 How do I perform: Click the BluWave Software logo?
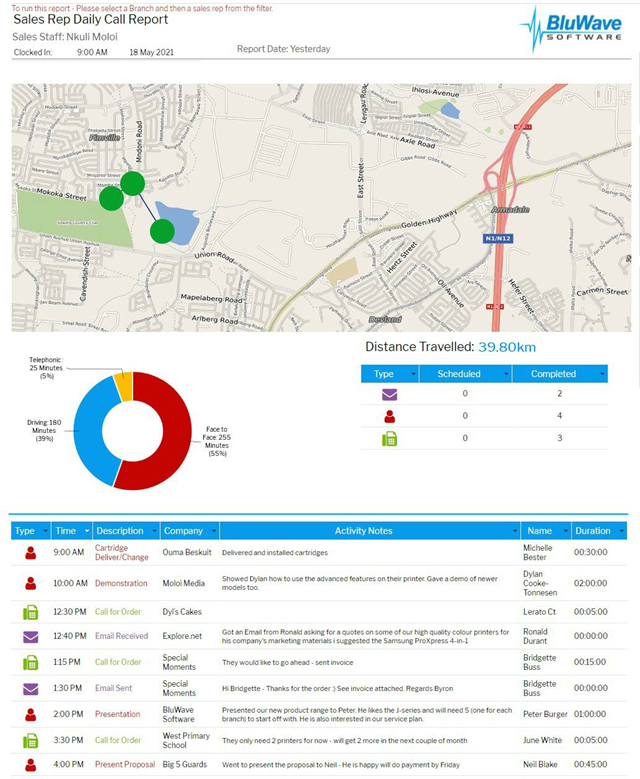tap(571, 28)
